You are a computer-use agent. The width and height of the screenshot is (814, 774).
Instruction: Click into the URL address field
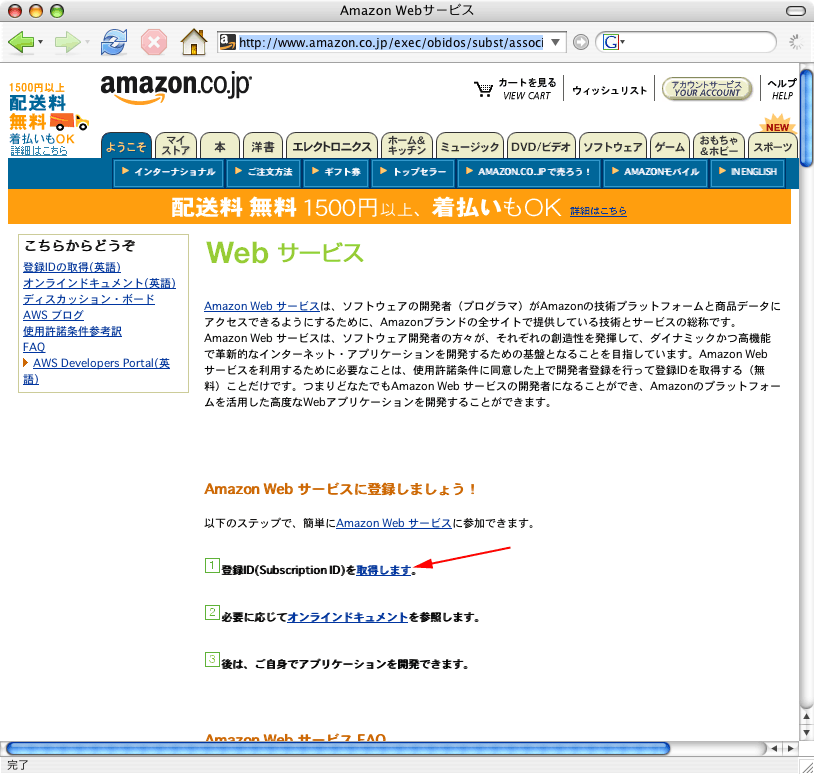[391, 42]
